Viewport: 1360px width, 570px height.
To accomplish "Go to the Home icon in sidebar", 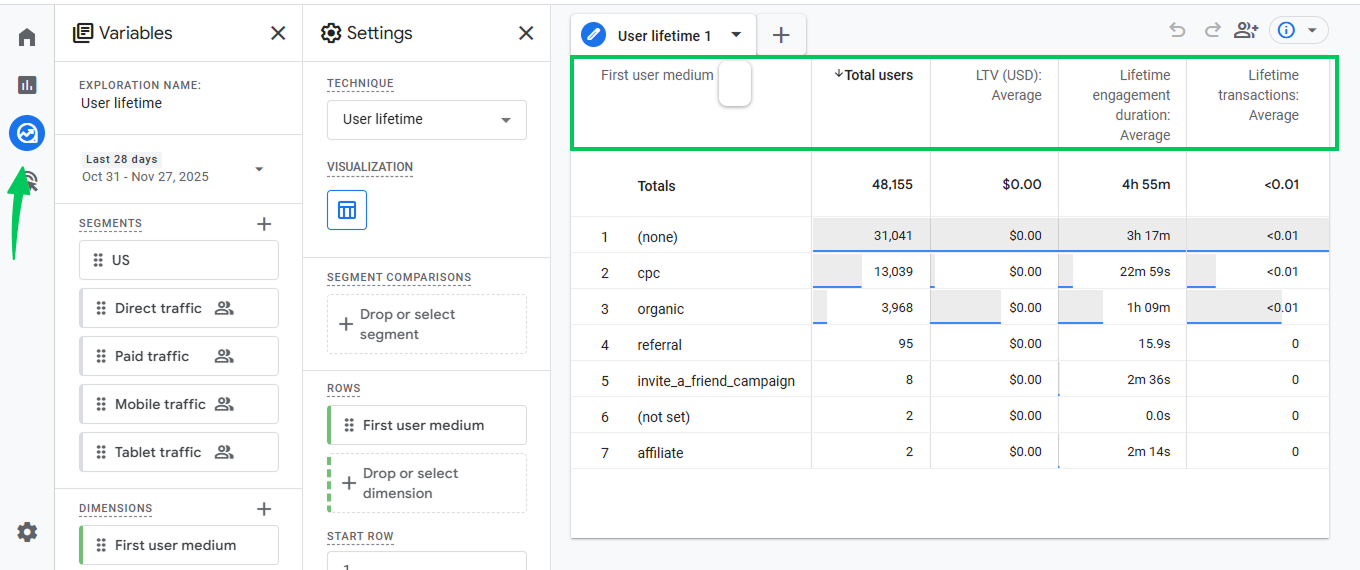I will [27, 38].
